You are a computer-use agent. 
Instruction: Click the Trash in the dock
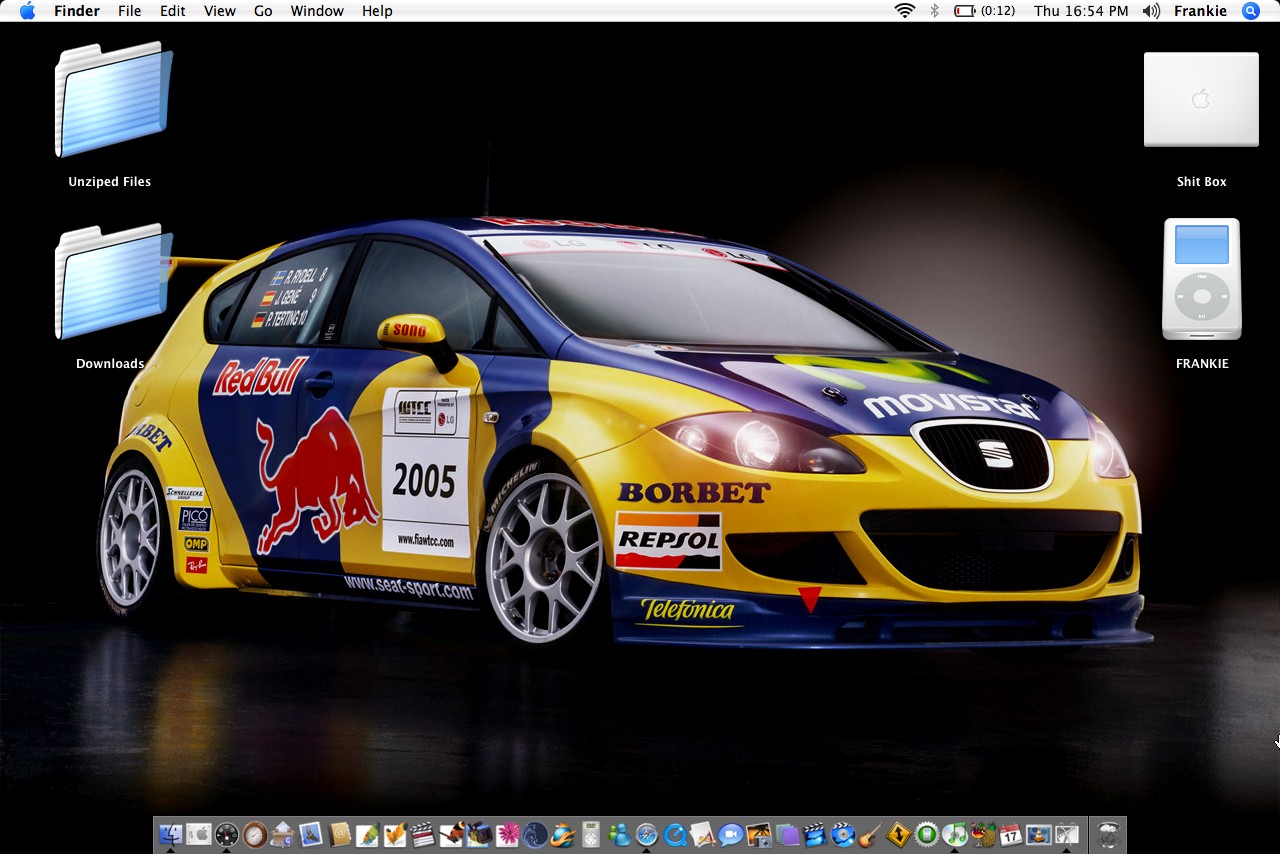click(1108, 834)
